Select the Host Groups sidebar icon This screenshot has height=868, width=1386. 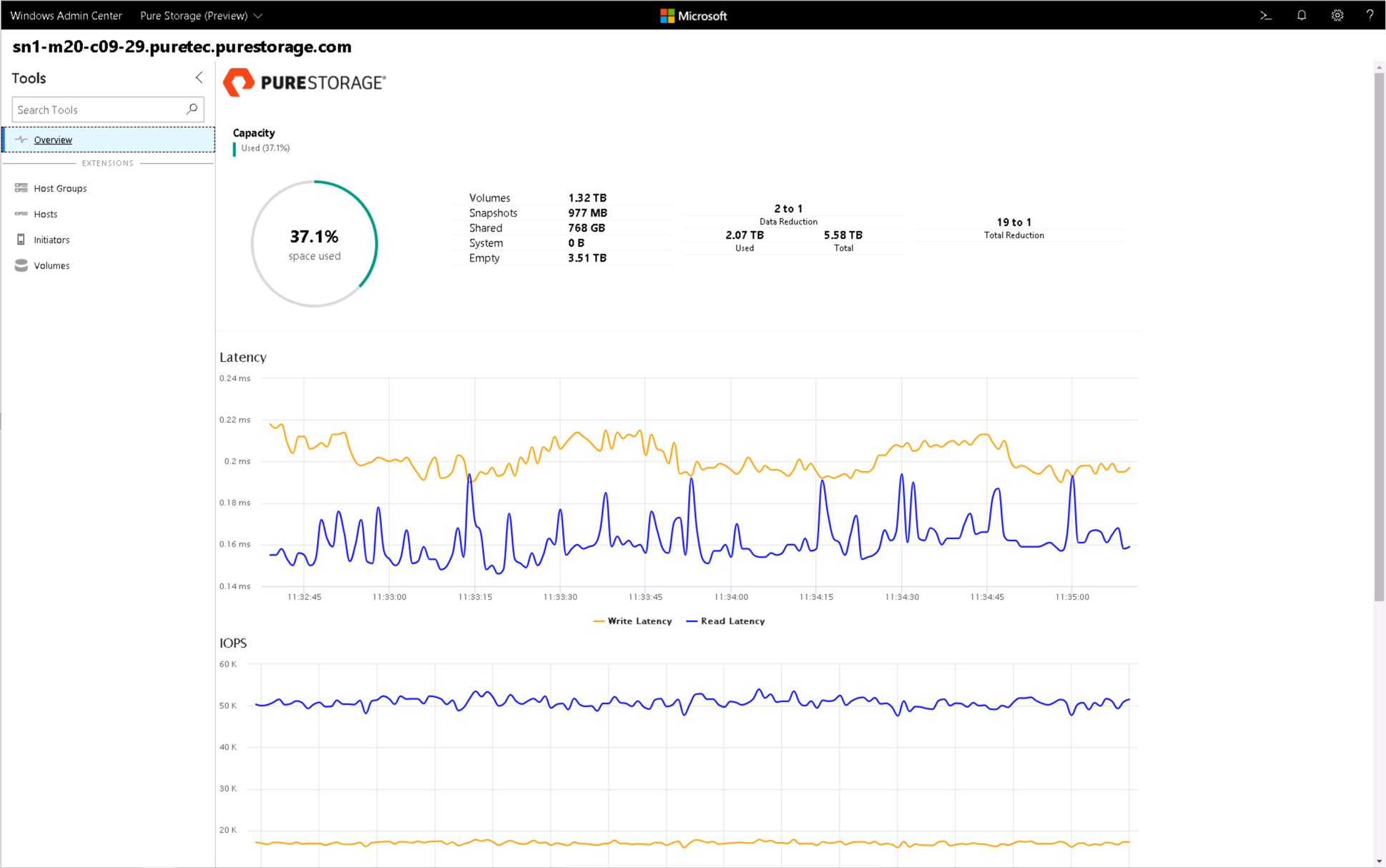[x=21, y=187]
